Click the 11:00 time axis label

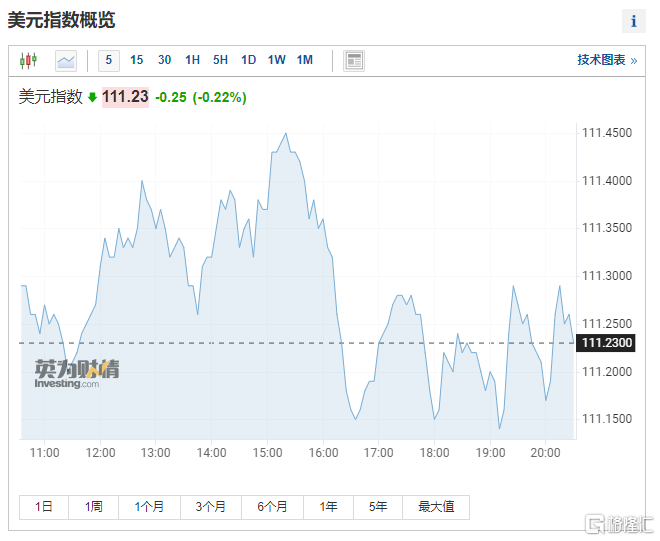click(45, 453)
